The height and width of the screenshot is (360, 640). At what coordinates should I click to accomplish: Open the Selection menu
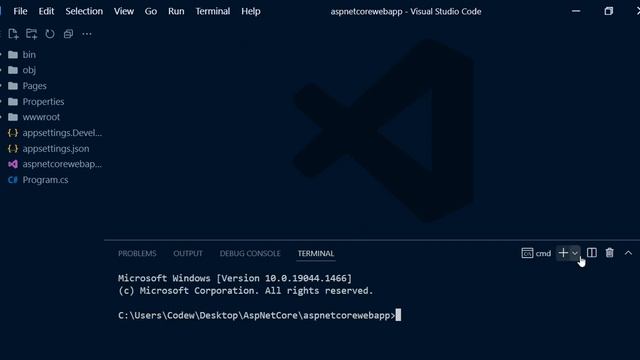(x=84, y=11)
